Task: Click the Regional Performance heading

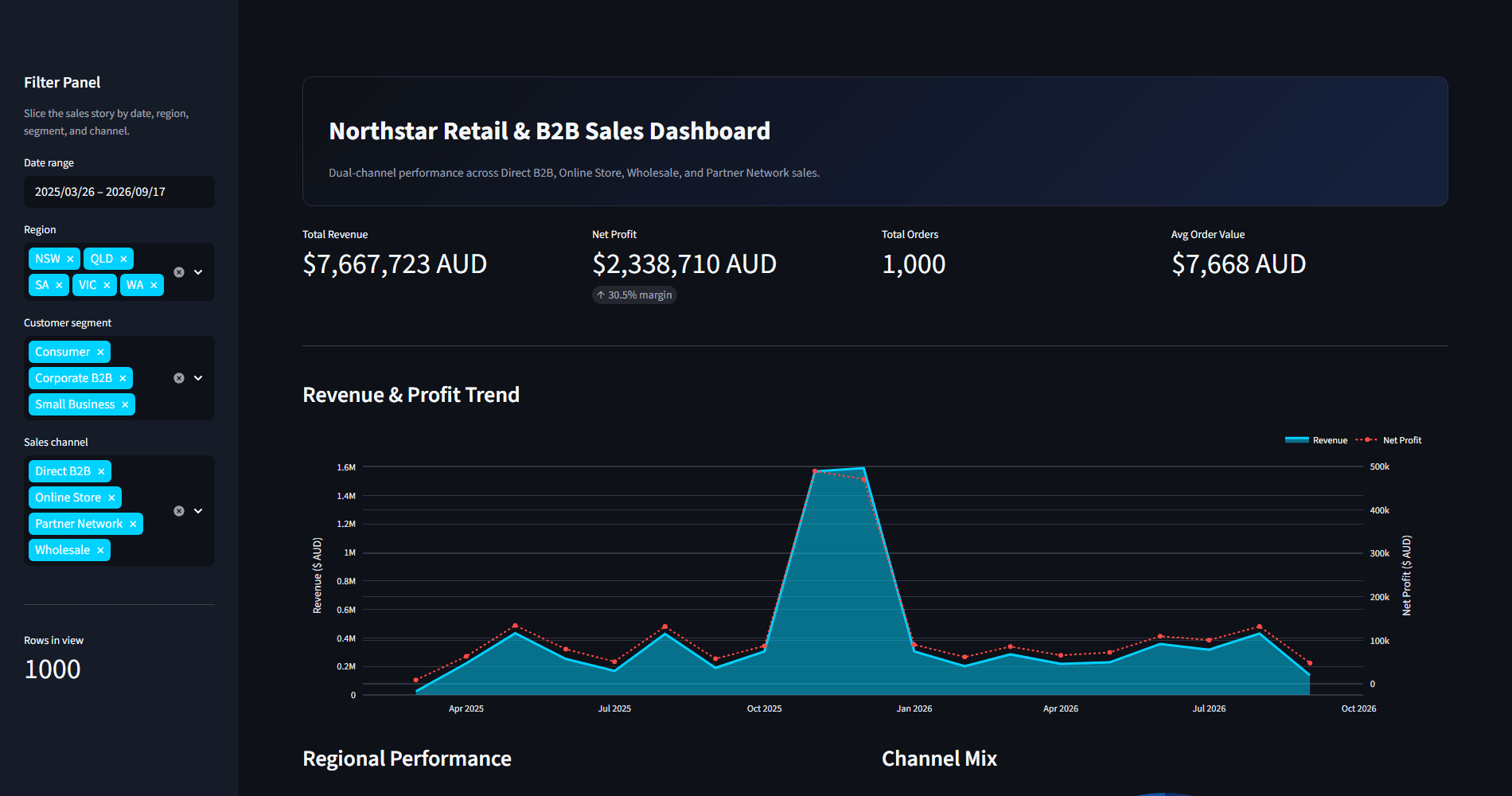Action: [x=407, y=759]
